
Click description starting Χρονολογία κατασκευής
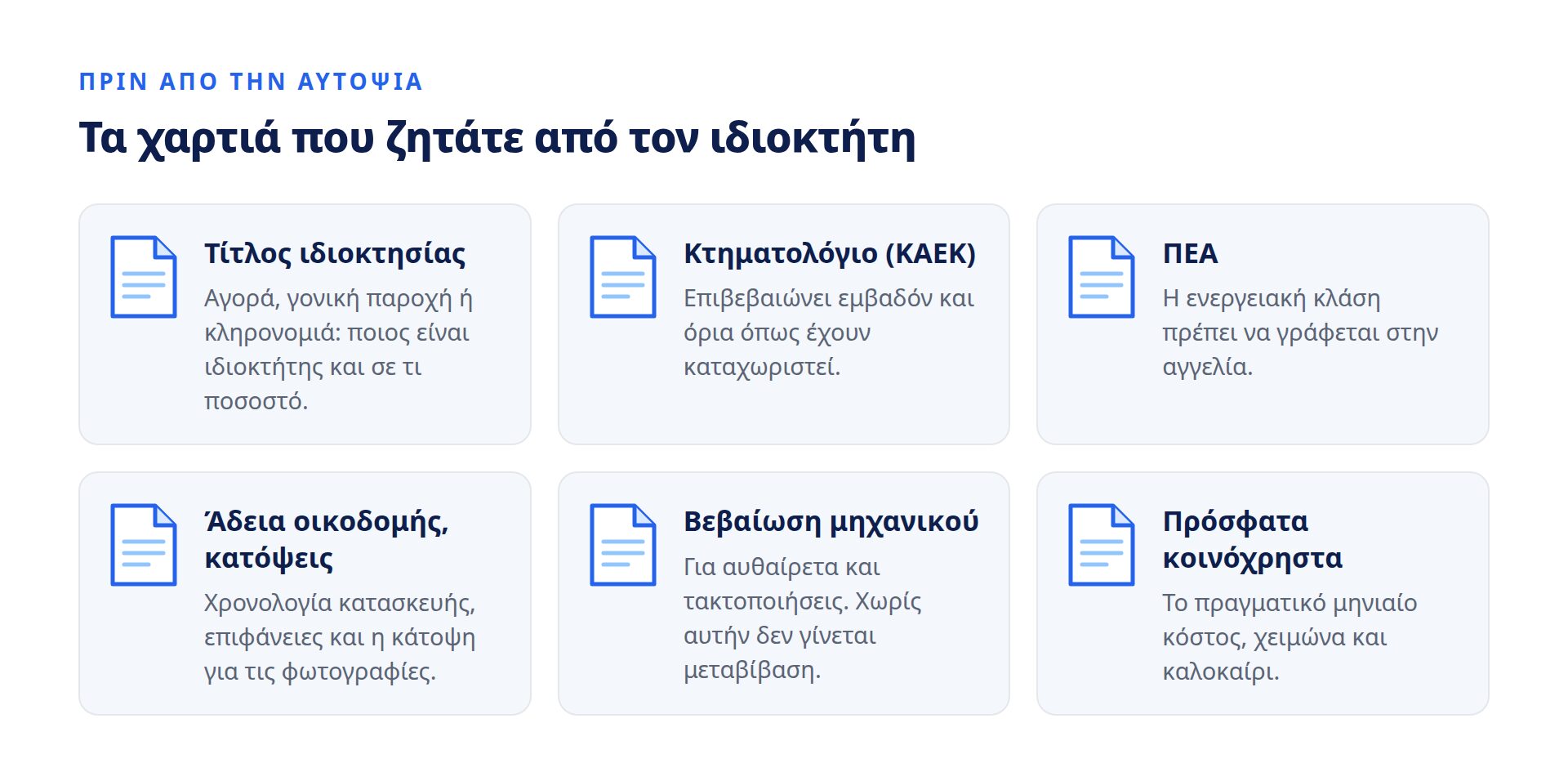340,637
